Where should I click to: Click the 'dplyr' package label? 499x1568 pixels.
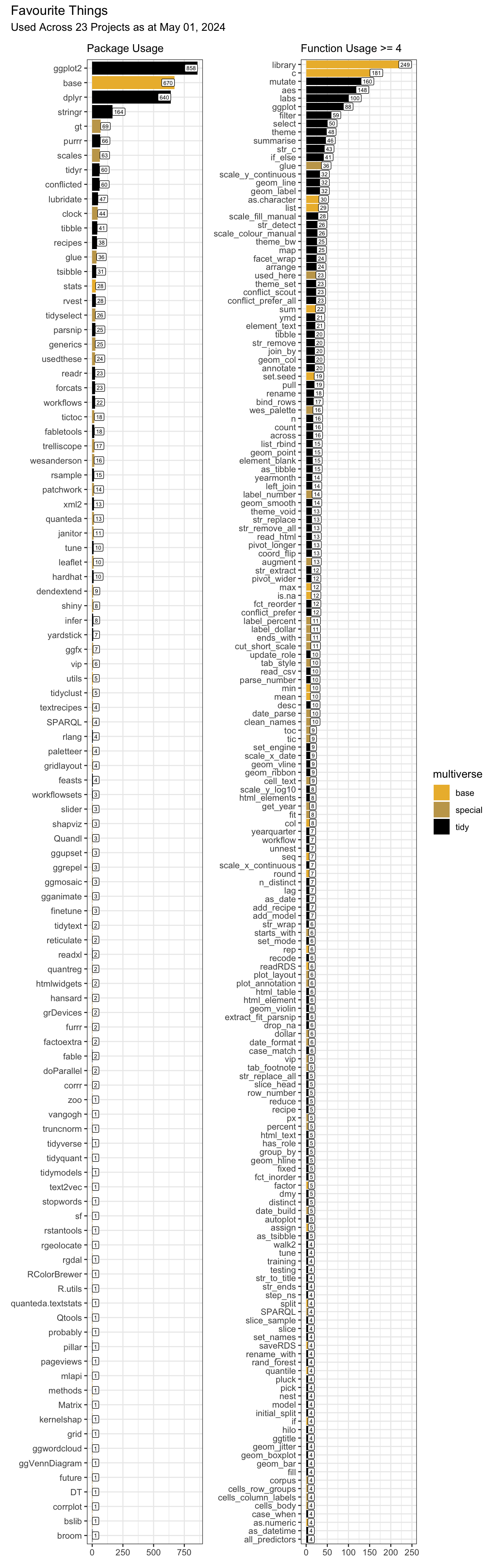click(72, 97)
